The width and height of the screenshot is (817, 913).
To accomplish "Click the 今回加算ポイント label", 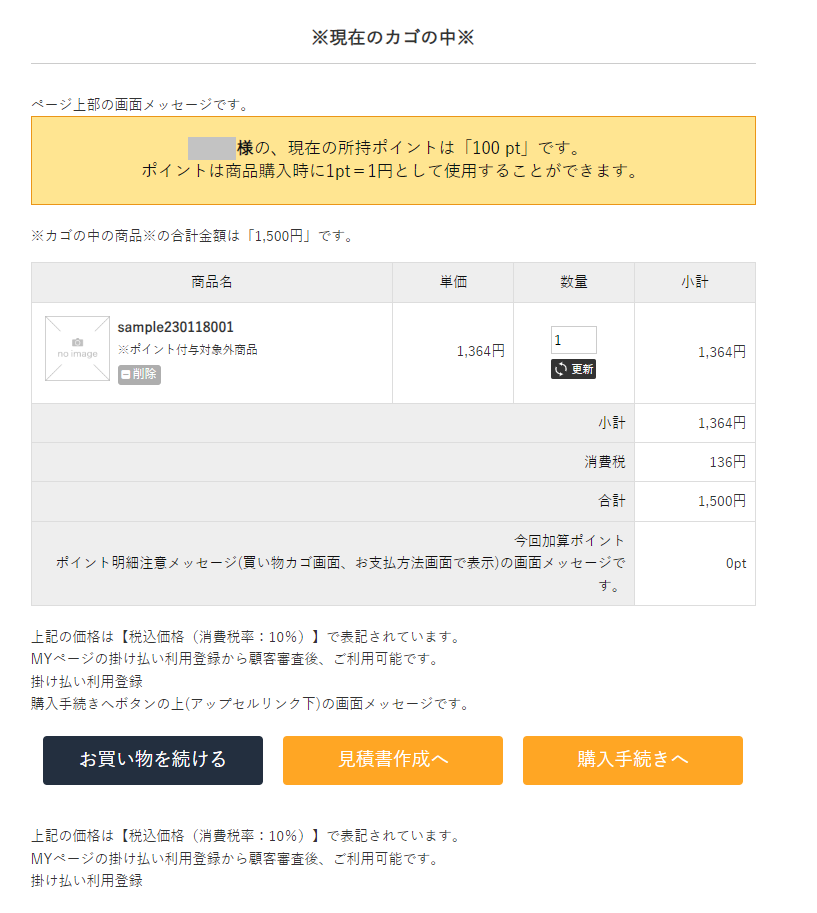I will 570,541.
